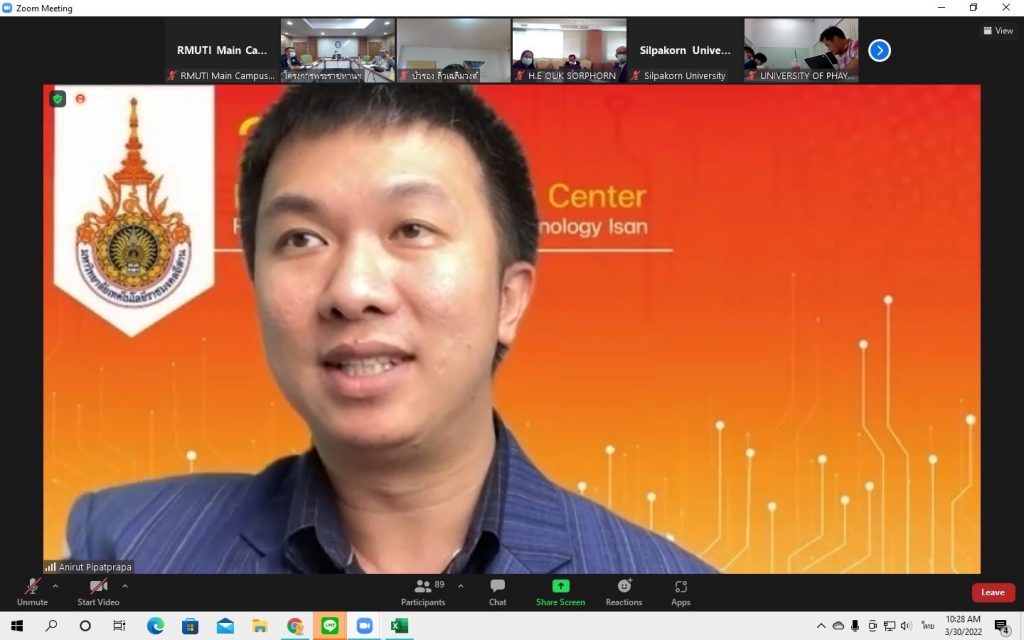Expand audio options arrow beside Unmute

click(x=55, y=586)
